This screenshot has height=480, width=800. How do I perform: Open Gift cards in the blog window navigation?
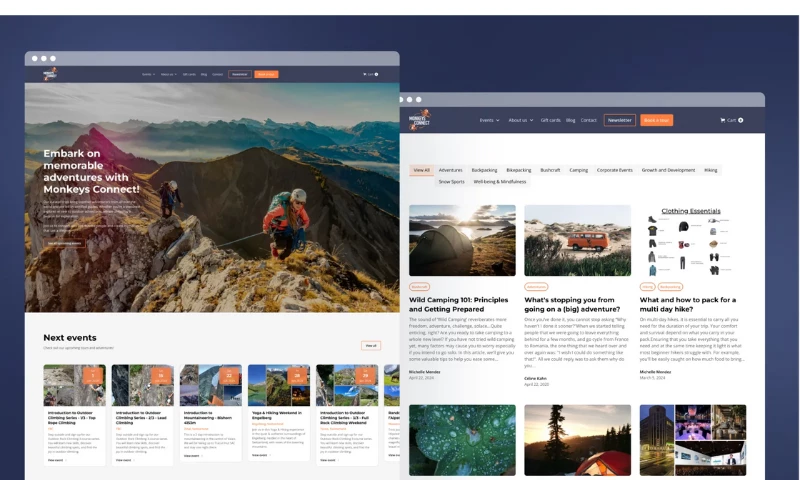[551, 120]
